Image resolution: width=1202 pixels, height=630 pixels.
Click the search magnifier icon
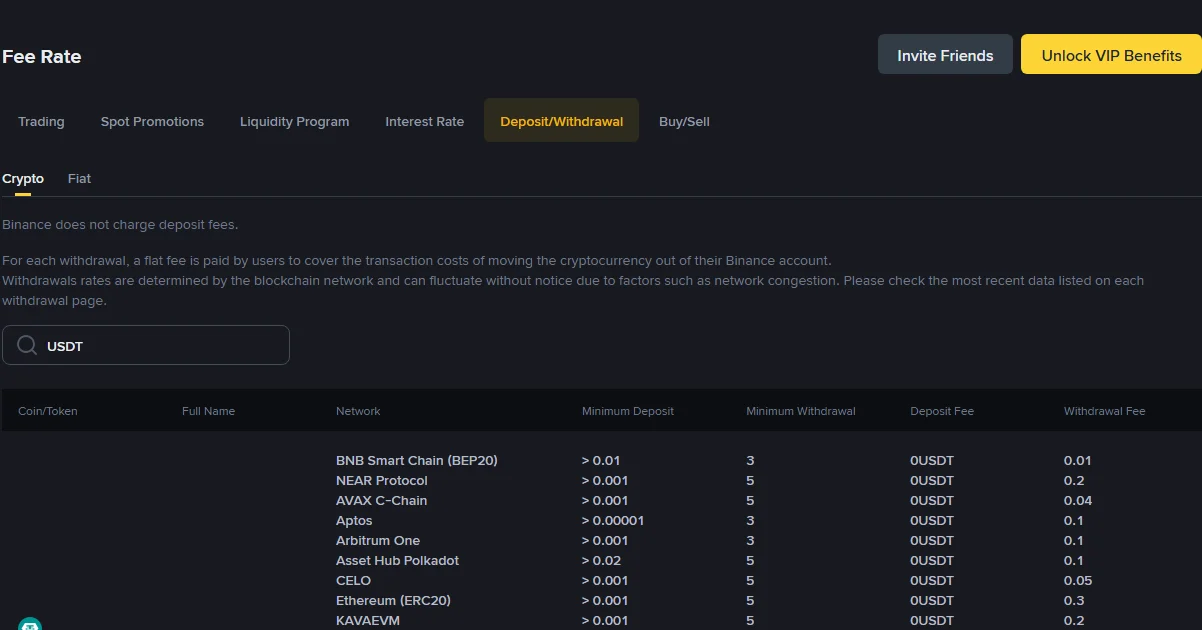pyautogui.click(x=27, y=345)
